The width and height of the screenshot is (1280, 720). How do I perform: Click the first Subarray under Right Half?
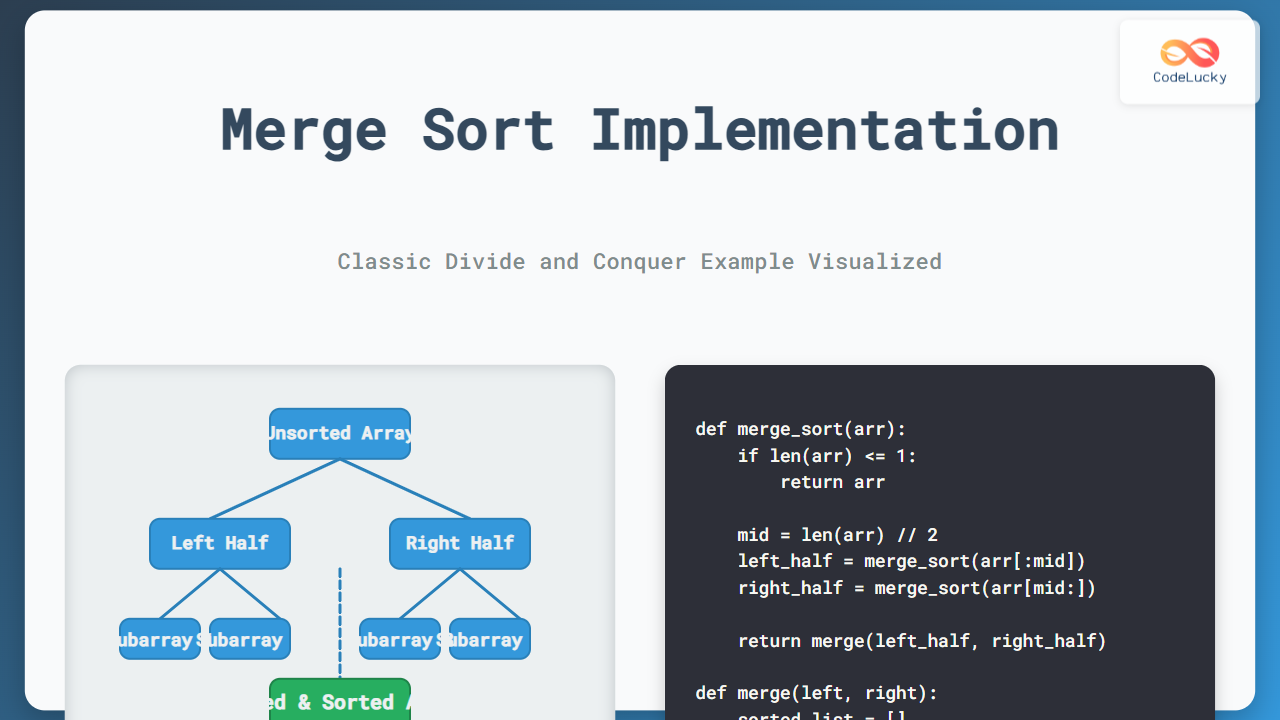pyautogui.click(x=399, y=638)
